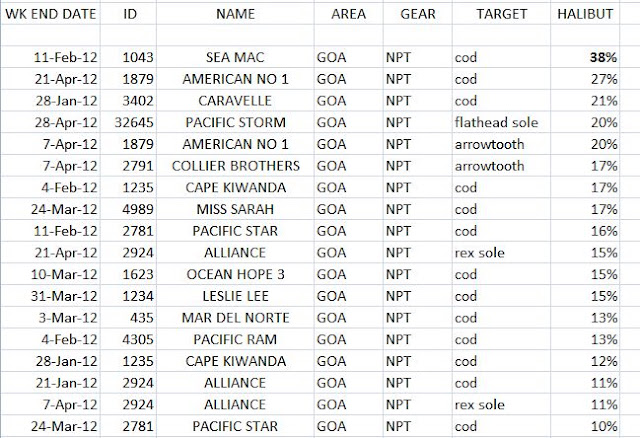The width and height of the screenshot is (640, 438).
Task: Select ID cell 435
Action: coord(129,317)
